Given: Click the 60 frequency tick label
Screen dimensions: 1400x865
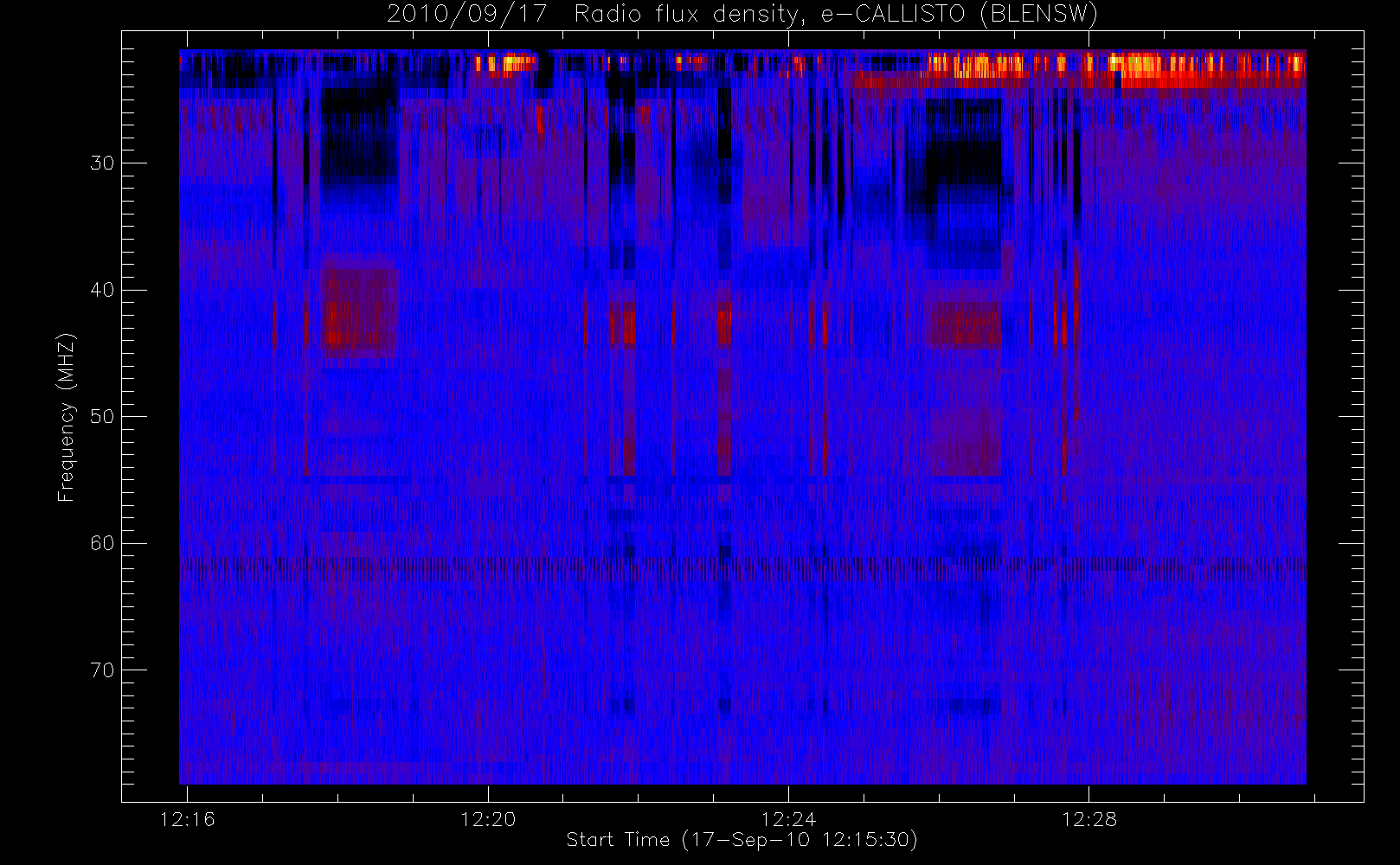Looking at the screenshot, I should click(x=102, y=543).
